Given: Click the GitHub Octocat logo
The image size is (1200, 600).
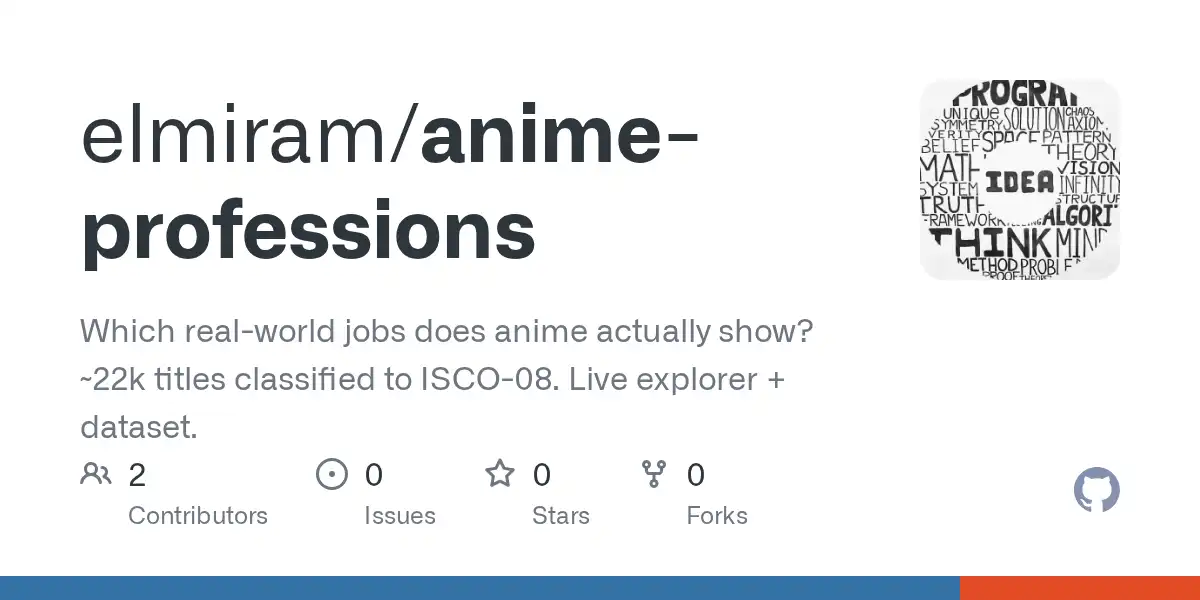Looking at the screenshot, I should (x=1097, y=491).
